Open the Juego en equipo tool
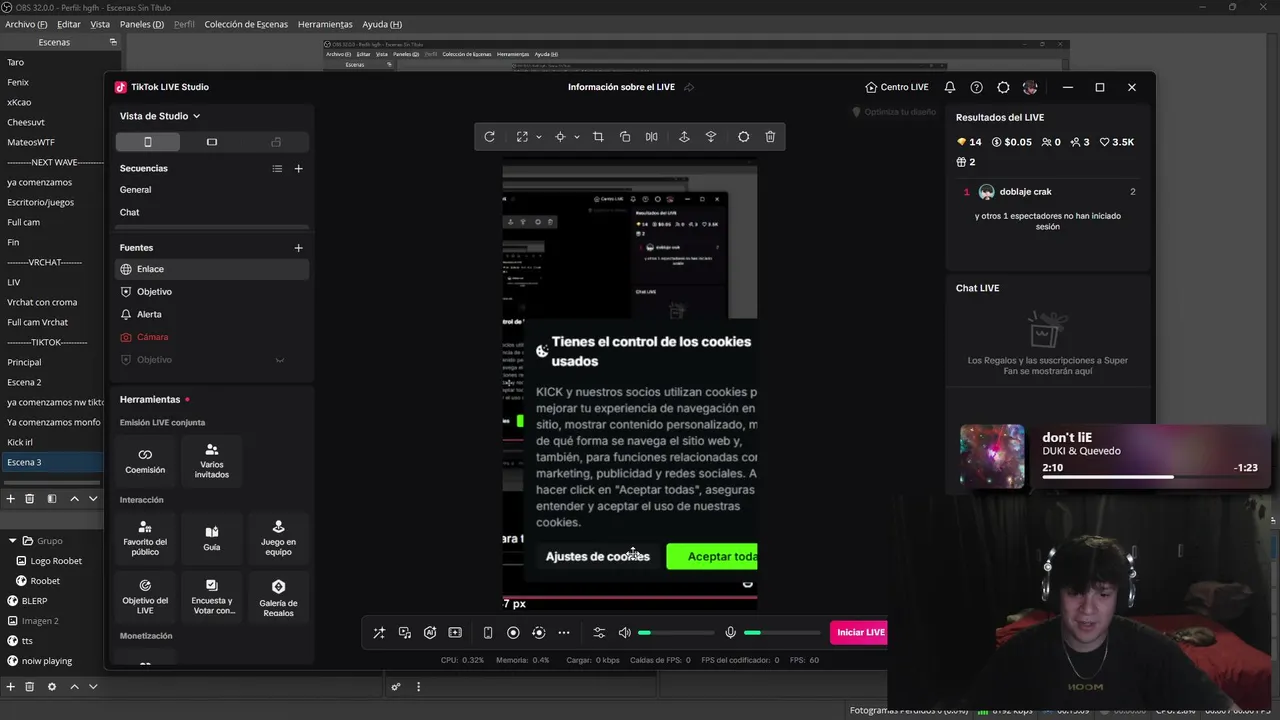The height and width of the screenshot is (720, 1280). 278,538
